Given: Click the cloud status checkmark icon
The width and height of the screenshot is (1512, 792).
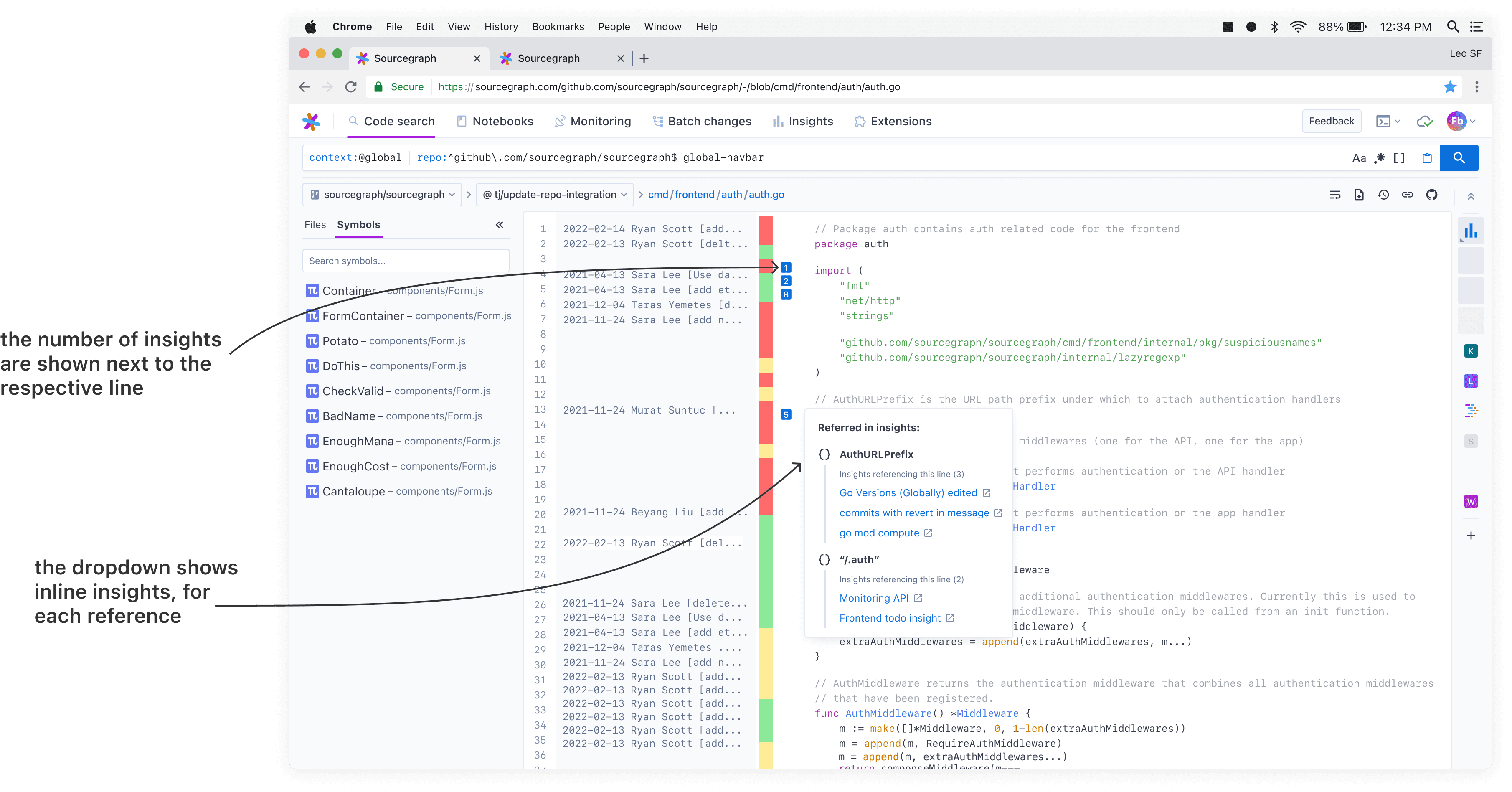Looking at the screenshot, I should tap(1425, 122).
